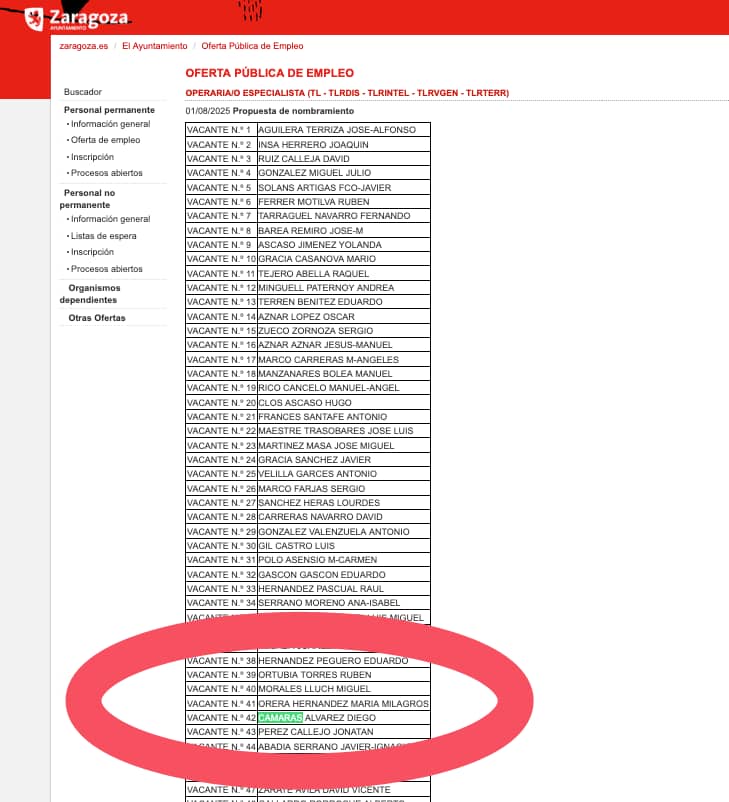Select Personal no permanente section heading
This screenshot has width=729, height=802.
tap(87, 199)
